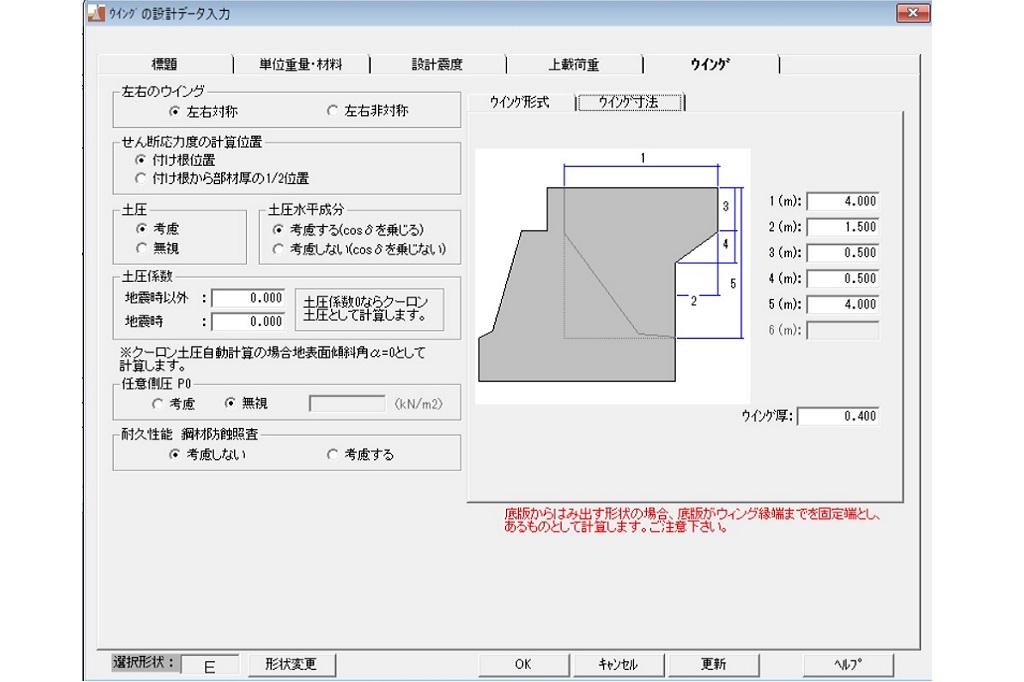Switch to the 設計震度 tab
1024x682 pixels.
click(437, 65)
